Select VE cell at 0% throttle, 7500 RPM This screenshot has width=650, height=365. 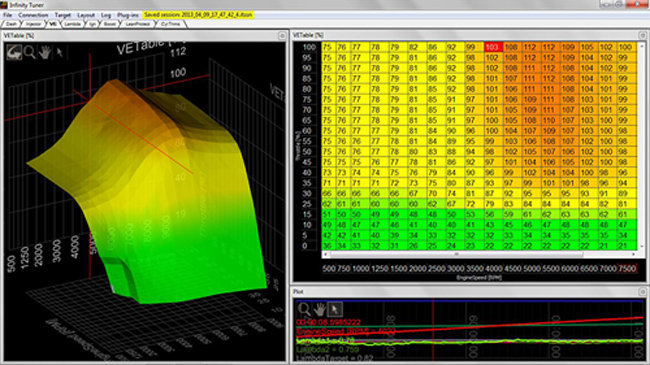coord(626,246)
